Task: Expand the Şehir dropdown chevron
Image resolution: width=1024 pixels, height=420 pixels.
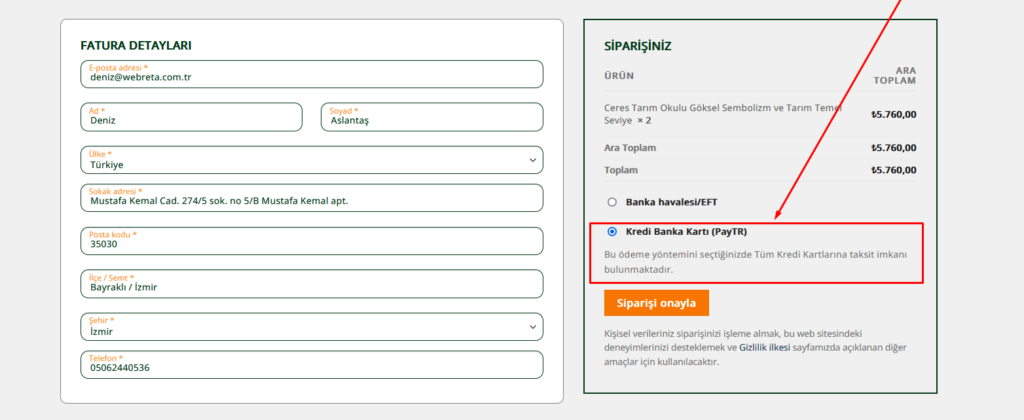Action: (x=532, y=326)
